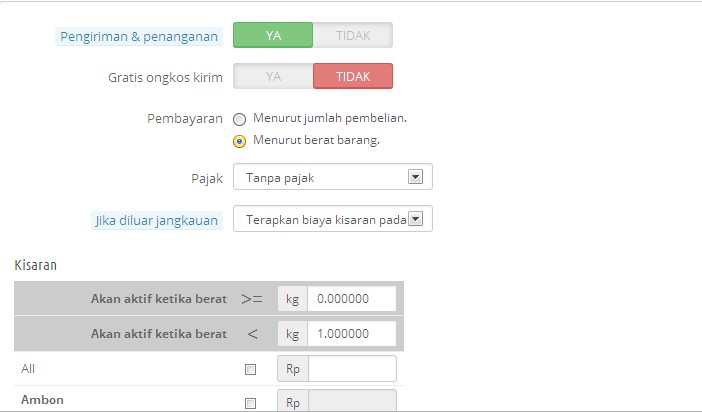Check the All zones checkbox
The height and width of the screenshot is (412, 702).
[x=250, y=369]
